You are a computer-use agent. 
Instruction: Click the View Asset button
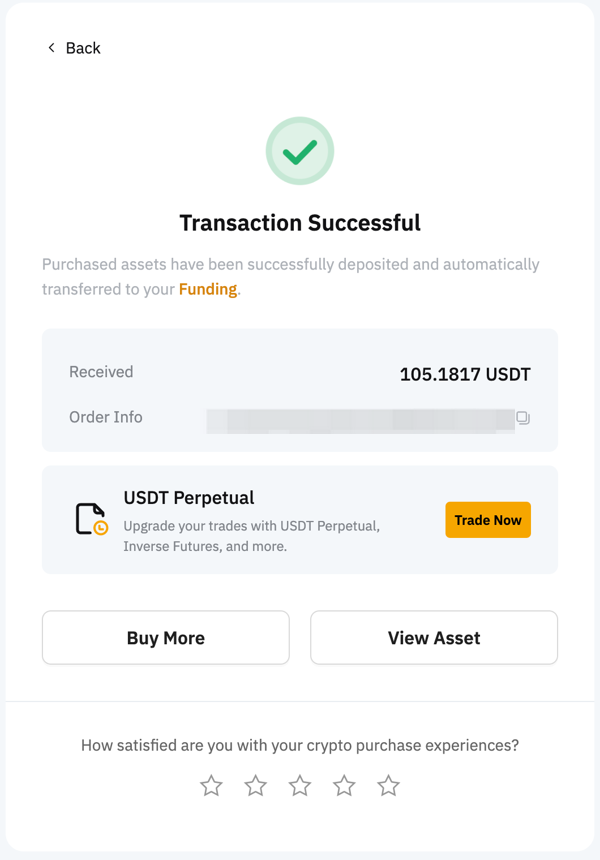coord(434,638)
